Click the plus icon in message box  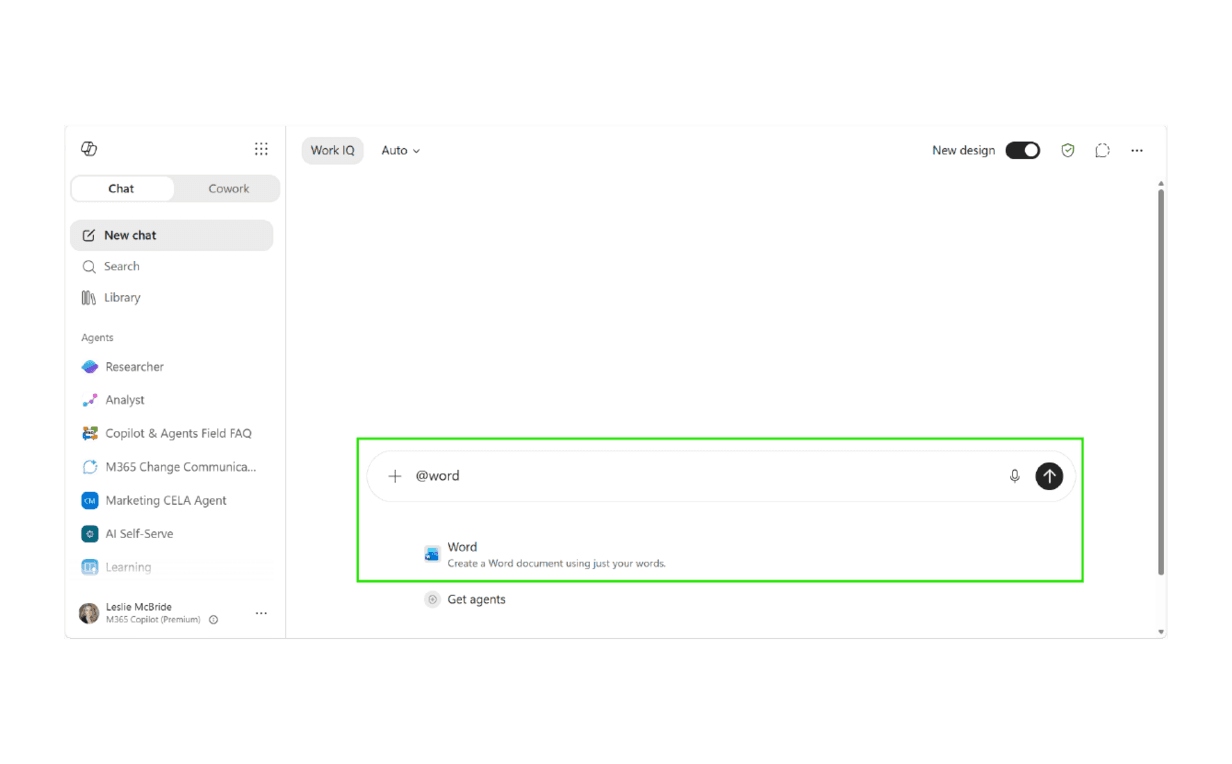pos(395,476)
